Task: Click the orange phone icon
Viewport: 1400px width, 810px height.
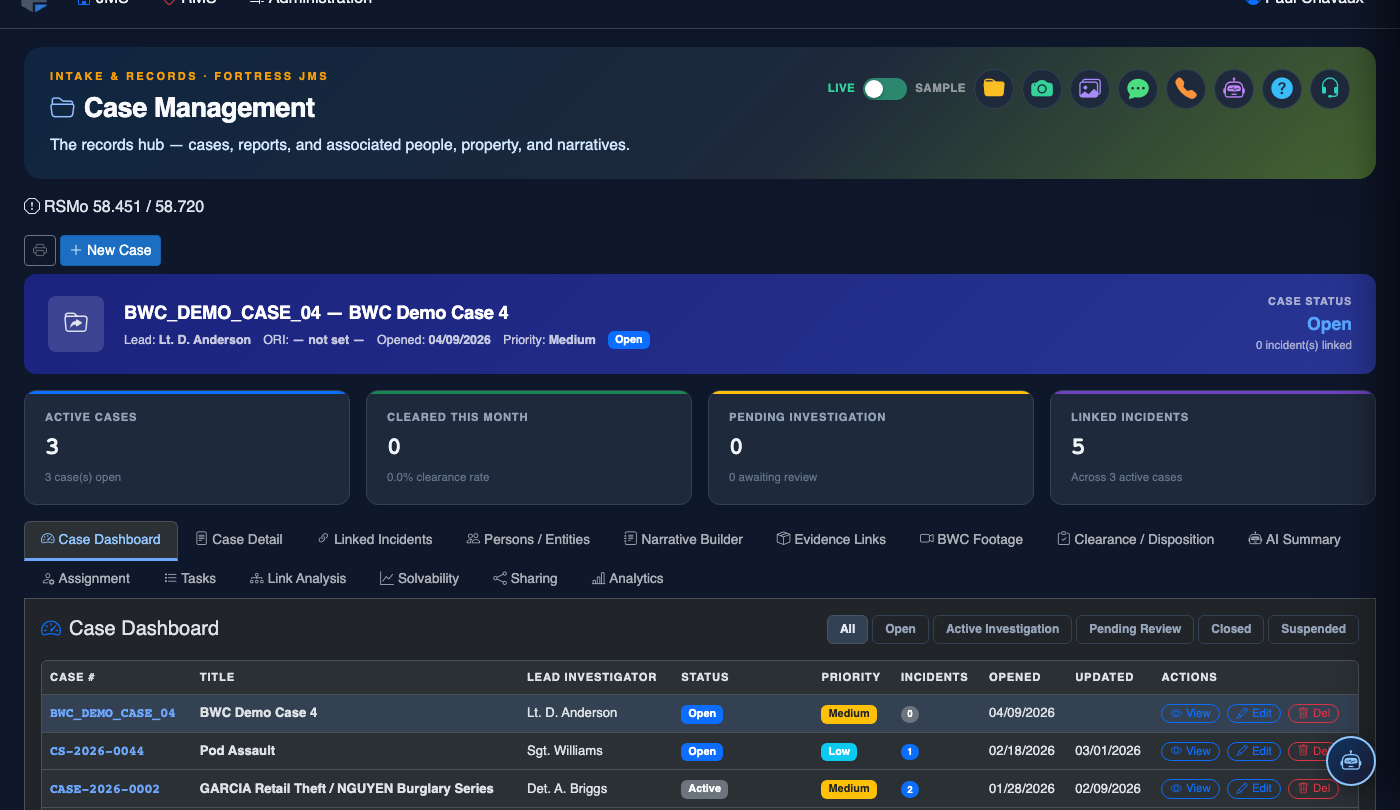Action: click(x=1185, y=89)
